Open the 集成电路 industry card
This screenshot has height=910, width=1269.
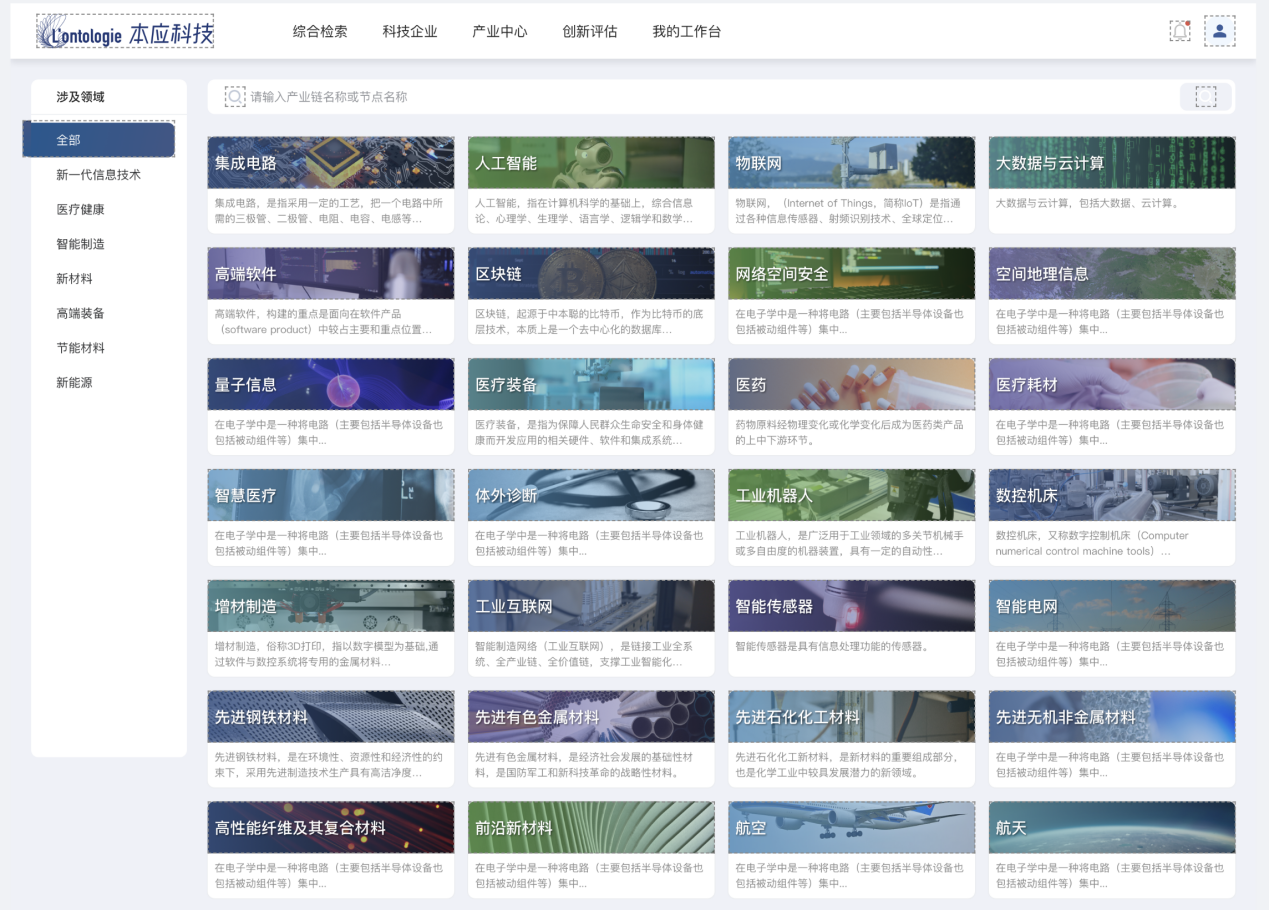(x=330, y=163)
